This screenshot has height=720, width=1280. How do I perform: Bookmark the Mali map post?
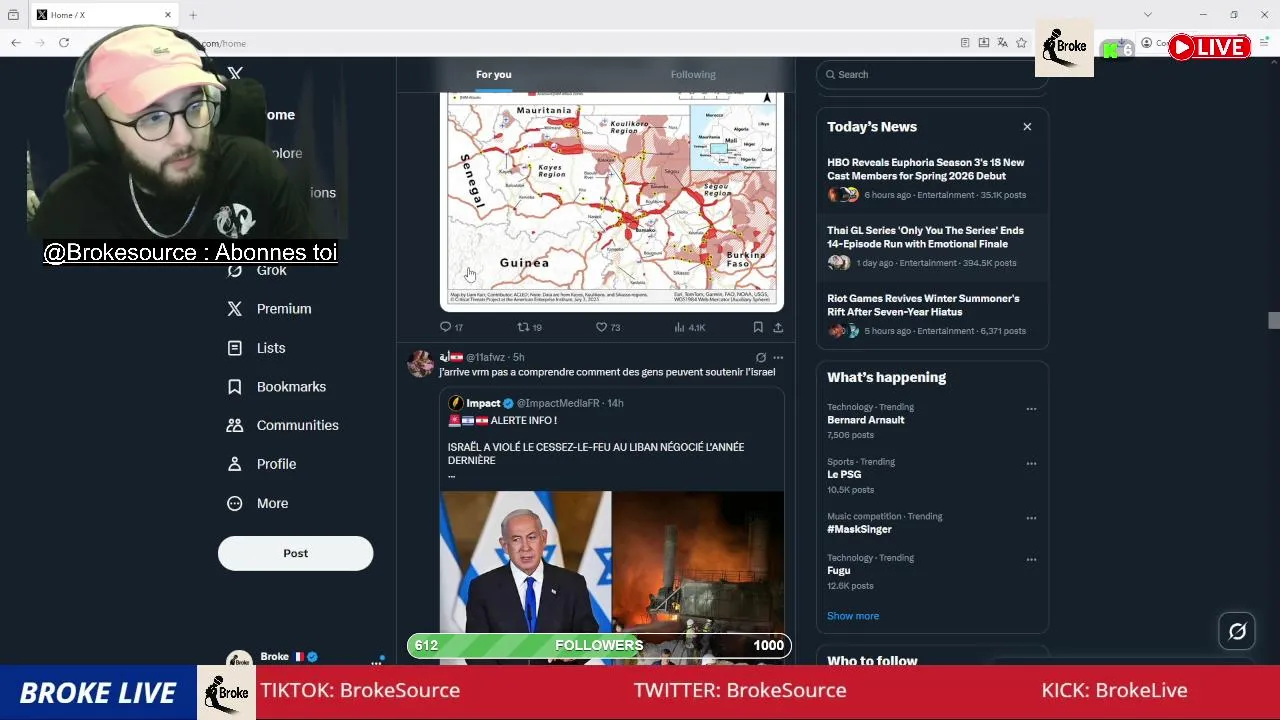pos(758,327)
